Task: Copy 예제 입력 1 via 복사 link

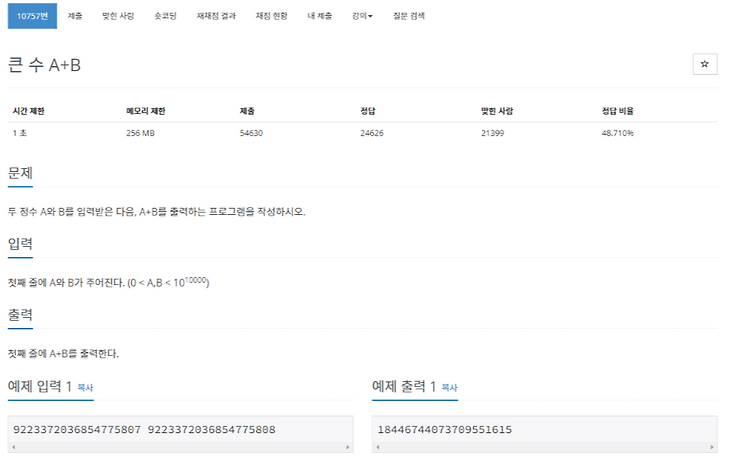Action: tap(85, 387)
